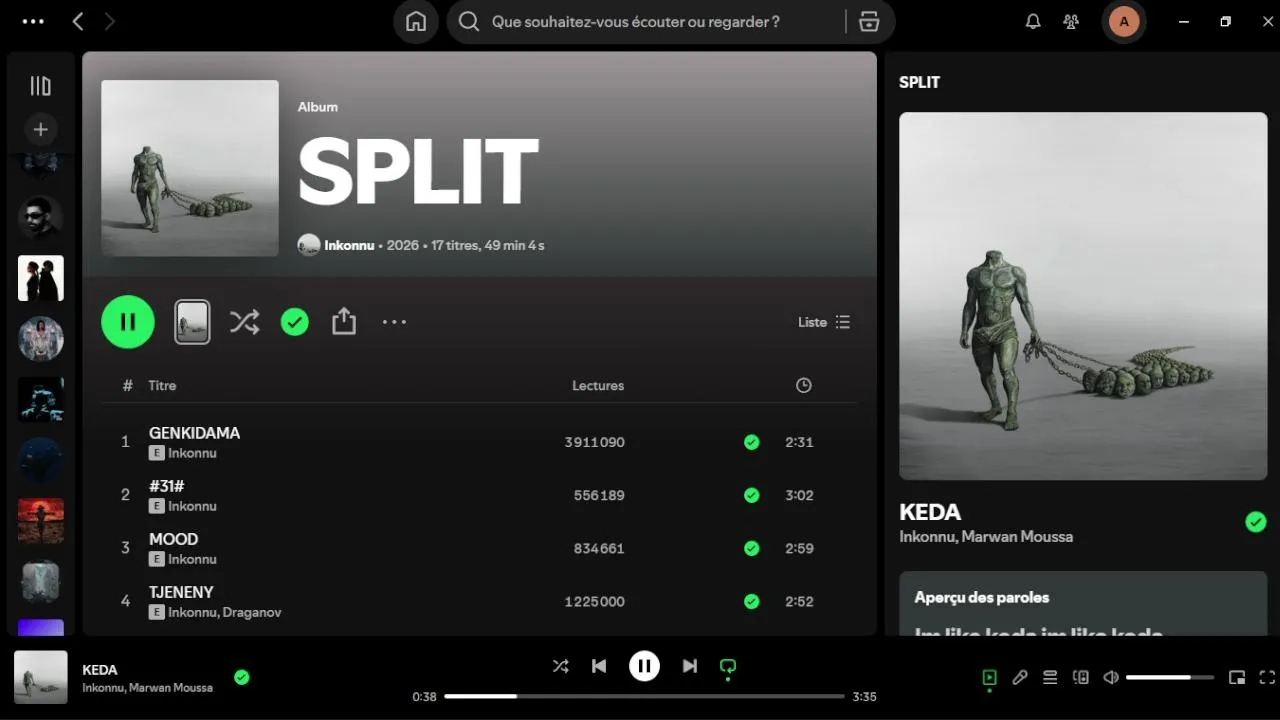Open the mini player icon
The image size is (1280, 720).
tap(1237, 677)
